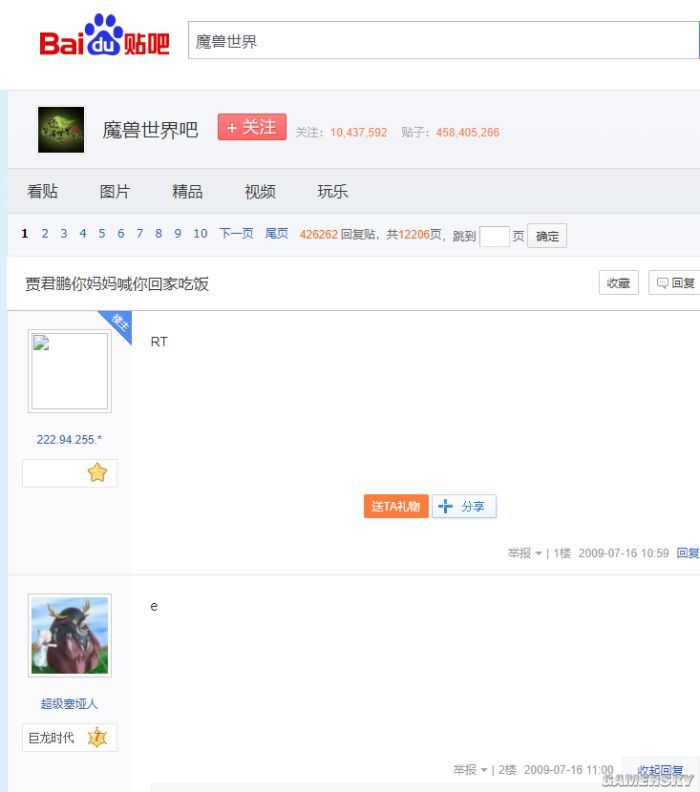The height and width of the screenshot is (792, 700).
Task: Click the broken avatar image of first poster
Action: click(70, 371)
